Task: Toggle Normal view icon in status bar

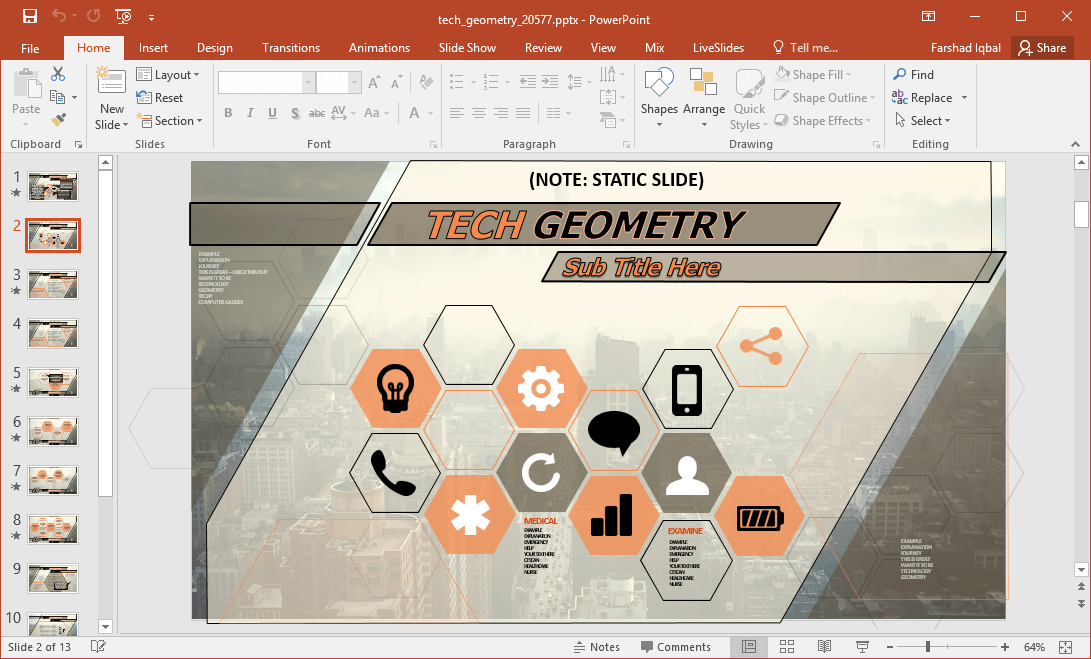Action: [x=749, y=646]
